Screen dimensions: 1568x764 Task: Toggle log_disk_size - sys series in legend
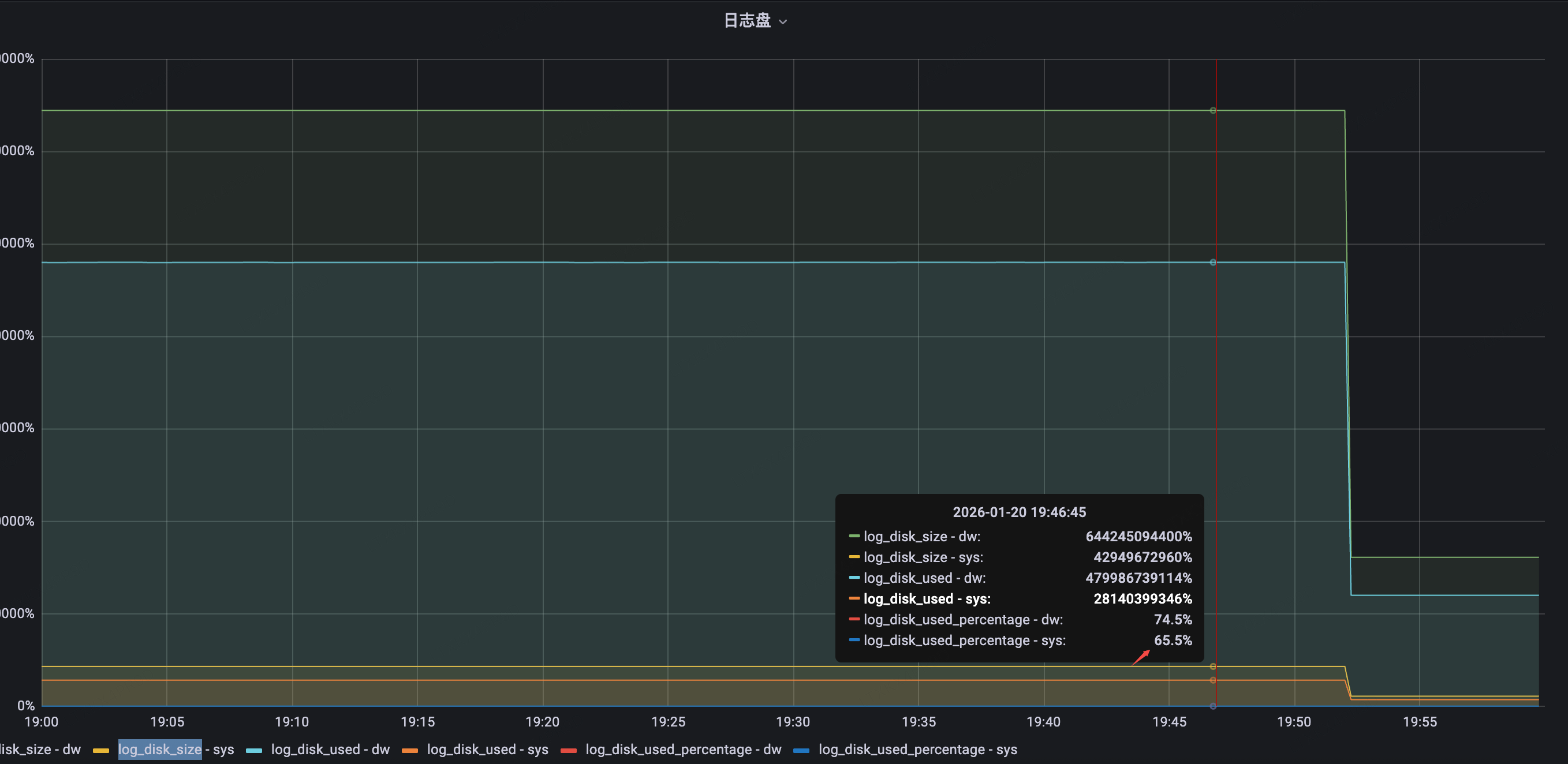[x=176, y=750]
